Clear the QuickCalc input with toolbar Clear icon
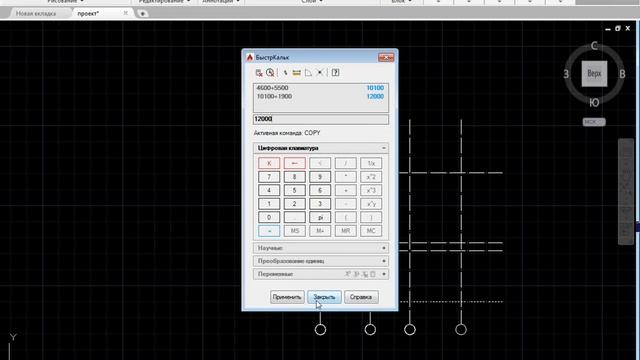 (x=259, y=73)
